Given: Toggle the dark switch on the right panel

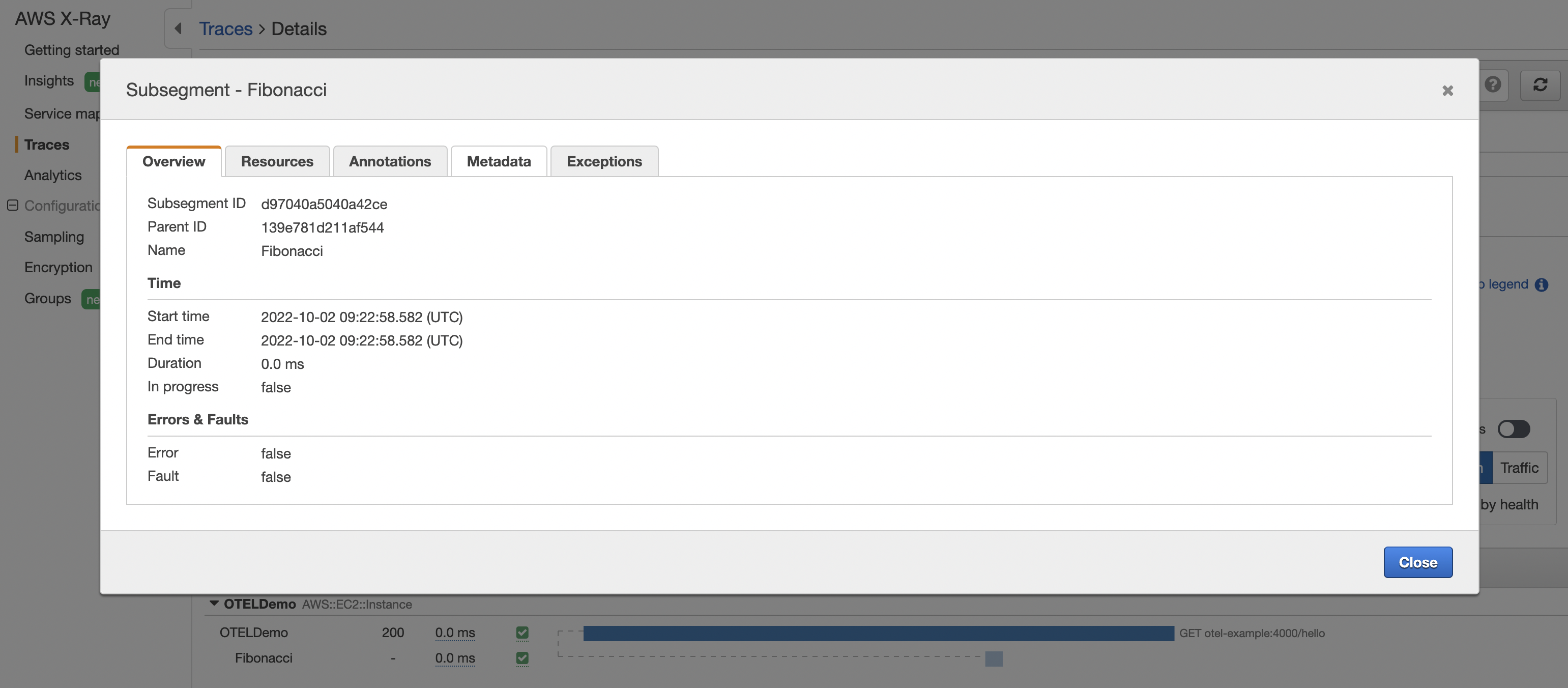Looking at the screenshot, I should pyautogui.click(x=1513, y=429).
